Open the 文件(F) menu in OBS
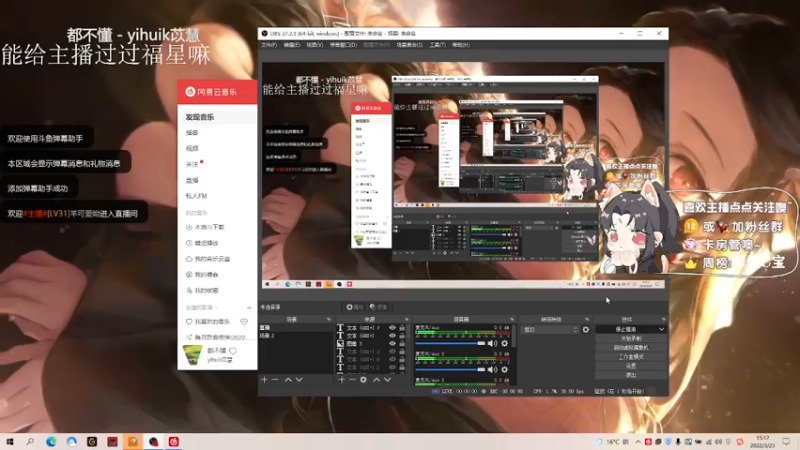 269,45
